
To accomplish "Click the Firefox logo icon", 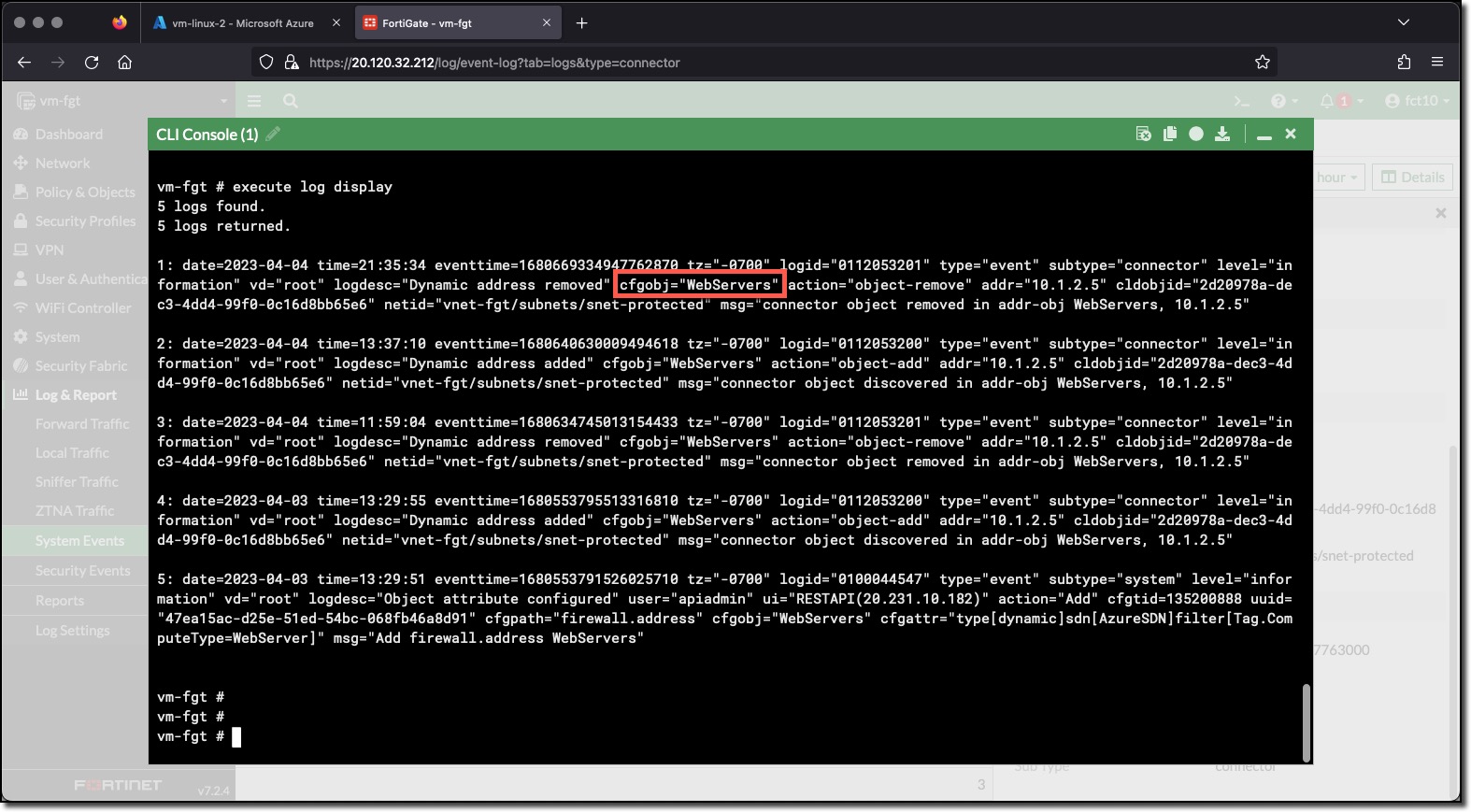I will (120, 22).
